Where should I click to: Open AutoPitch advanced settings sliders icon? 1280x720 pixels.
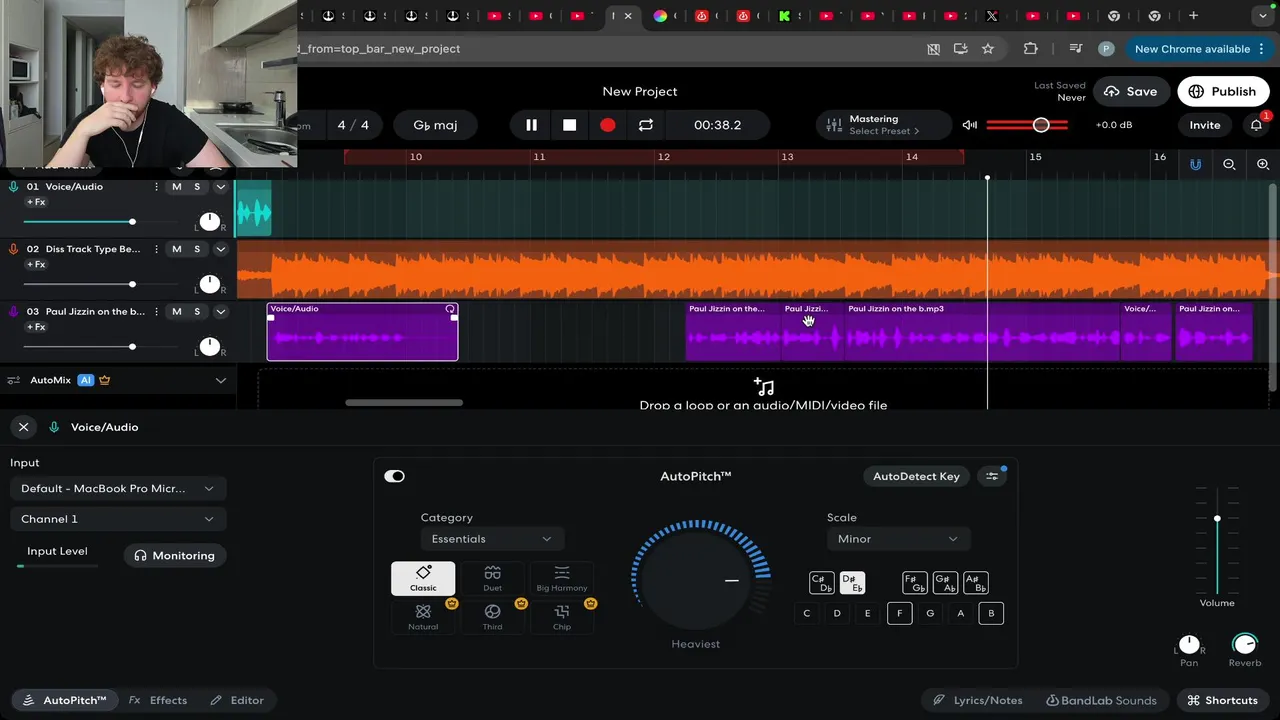(x=992, y=476)
